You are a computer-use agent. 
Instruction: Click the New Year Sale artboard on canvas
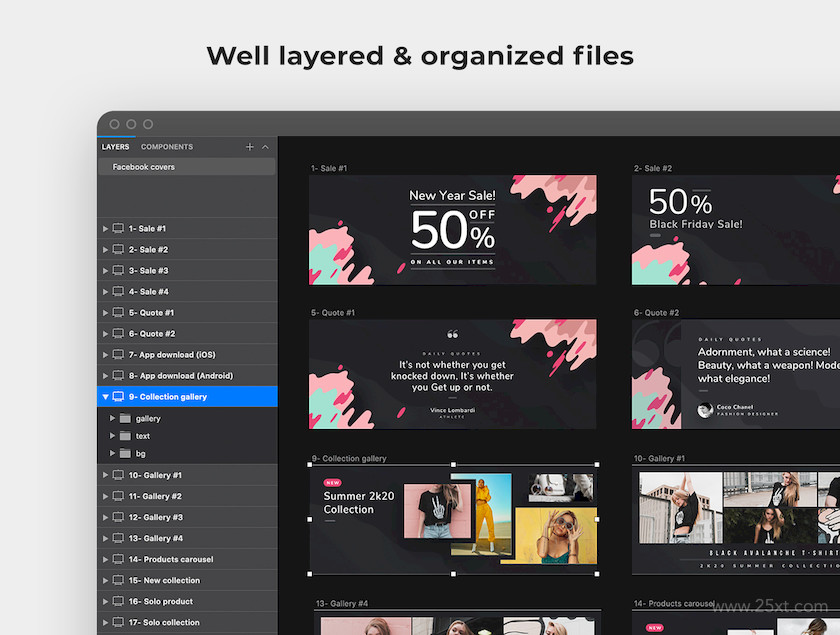[453, 230]
